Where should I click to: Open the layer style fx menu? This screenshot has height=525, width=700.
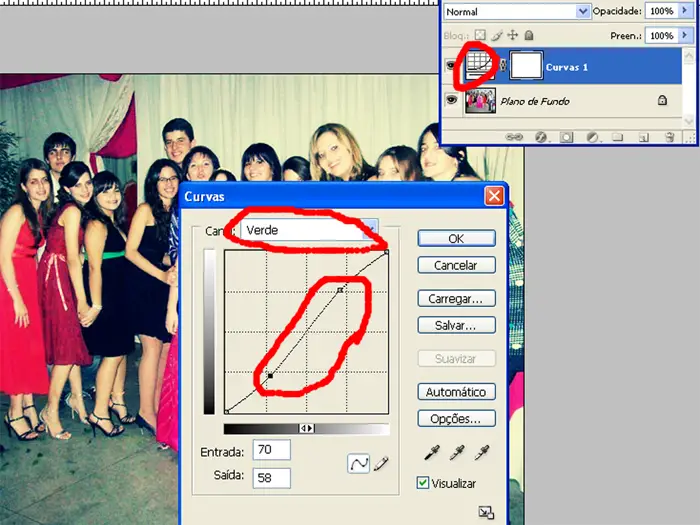[x=541, y=136]
